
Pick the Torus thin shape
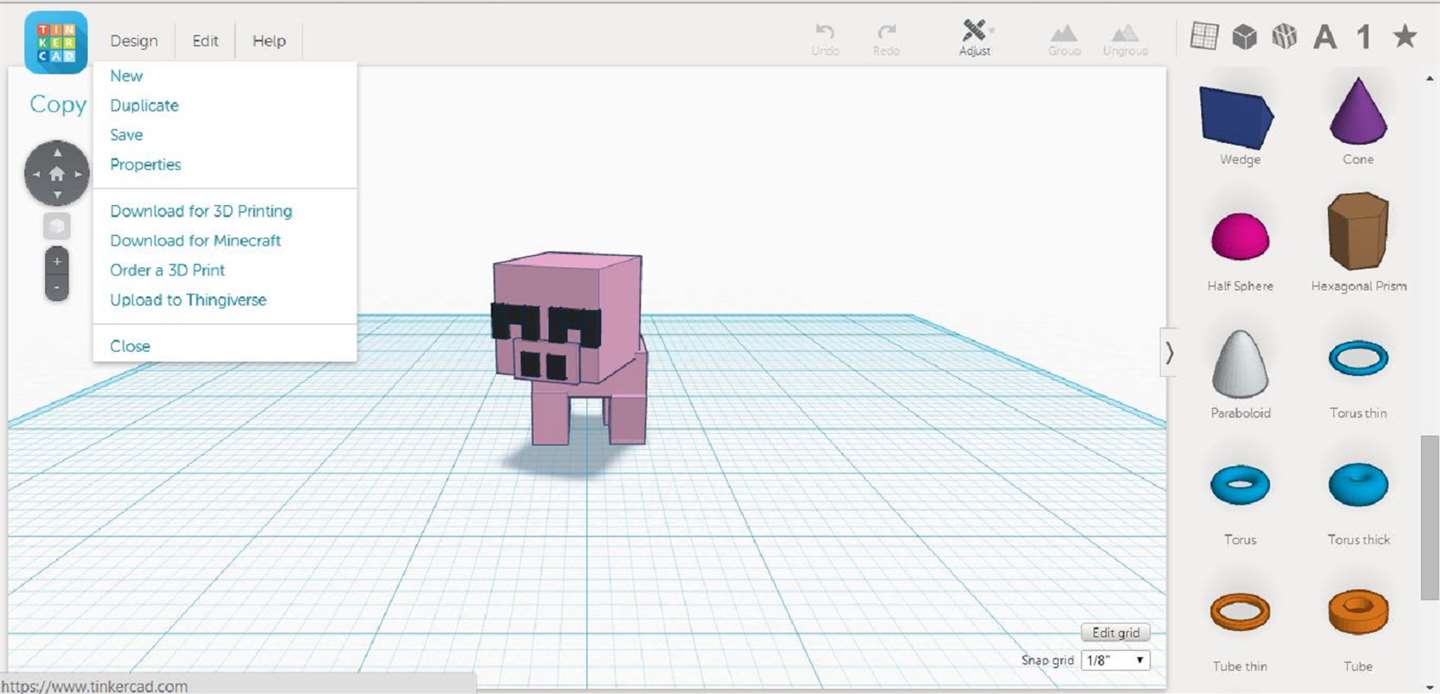point(1358,358)
